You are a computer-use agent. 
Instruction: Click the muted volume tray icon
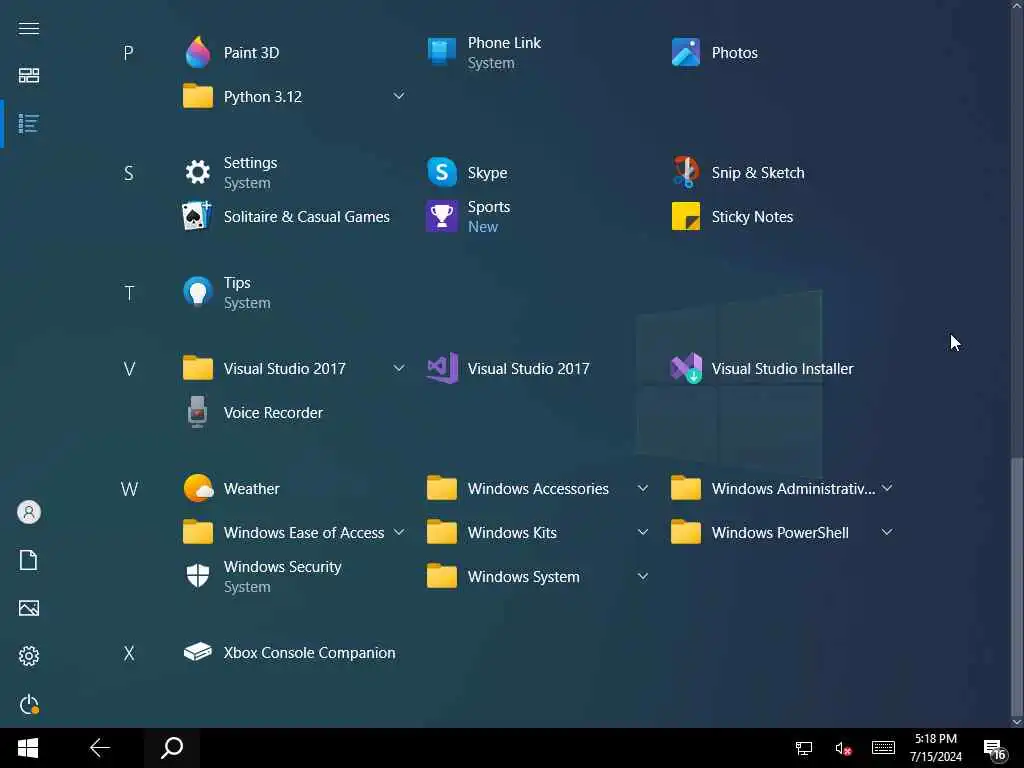[843, 748]
